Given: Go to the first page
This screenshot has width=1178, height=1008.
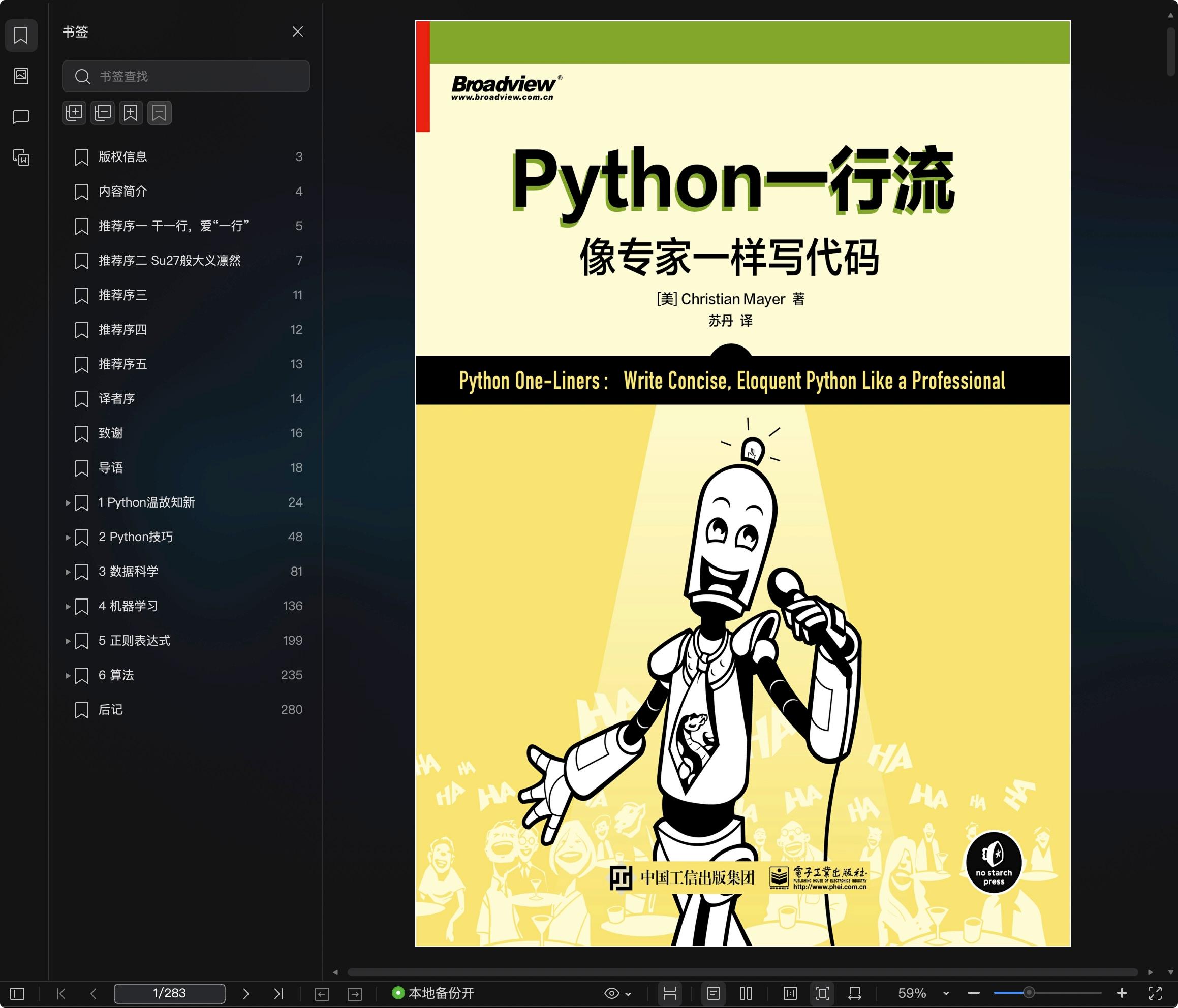Looking at the screenshot, I should pos(61,993).
